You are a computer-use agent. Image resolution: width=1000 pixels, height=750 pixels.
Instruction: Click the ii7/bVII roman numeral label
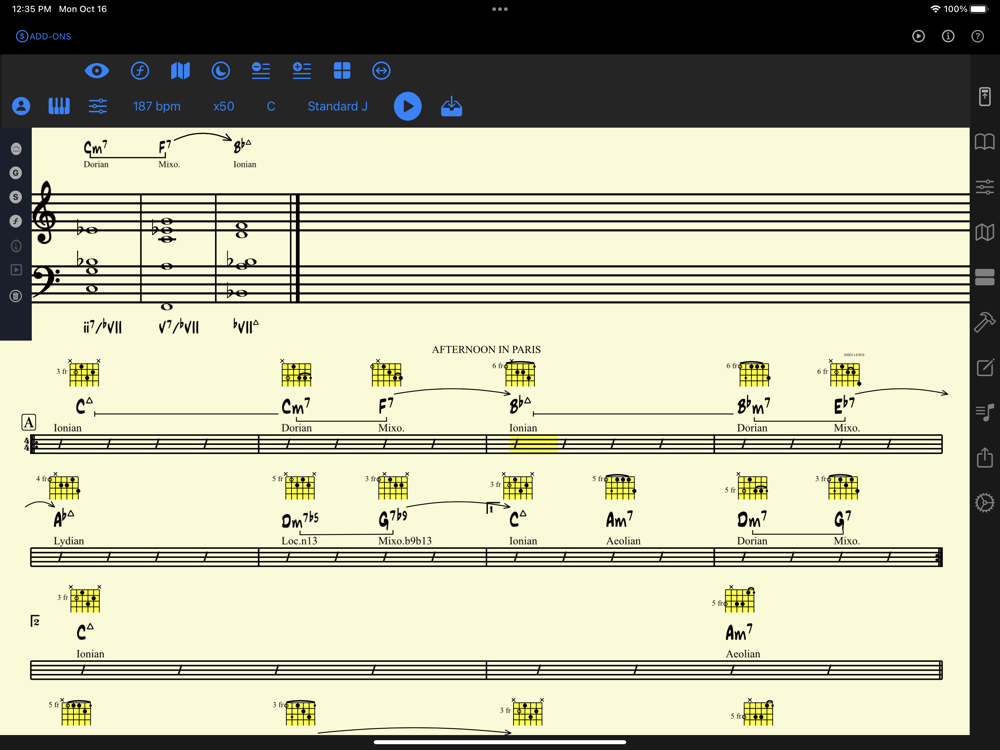(102, 327)
